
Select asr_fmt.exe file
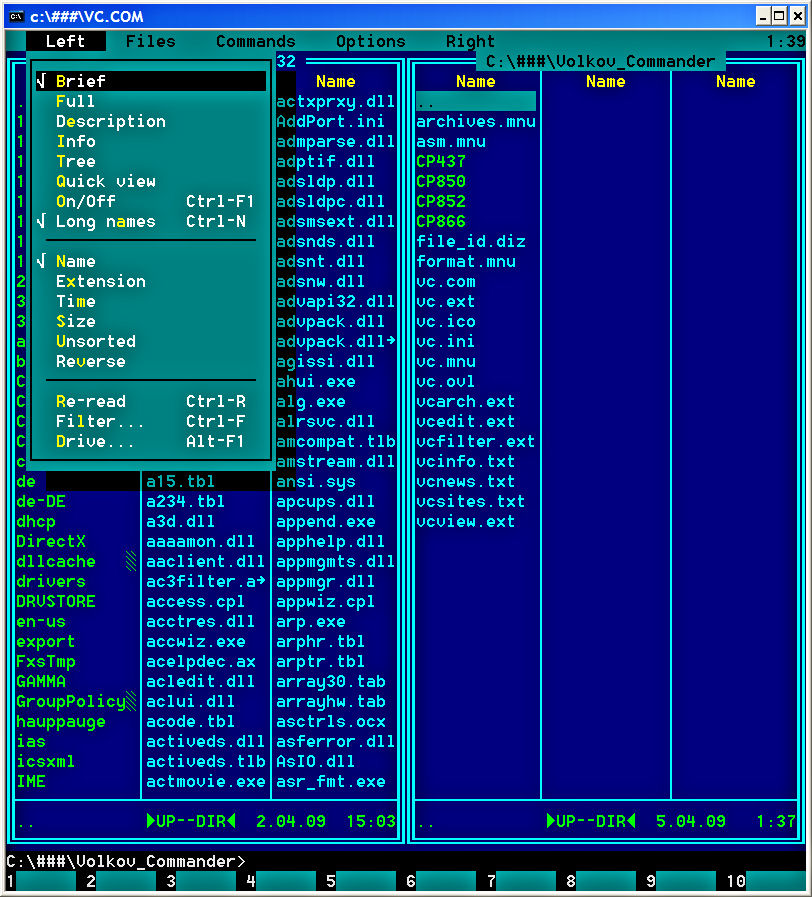(331, 782)
